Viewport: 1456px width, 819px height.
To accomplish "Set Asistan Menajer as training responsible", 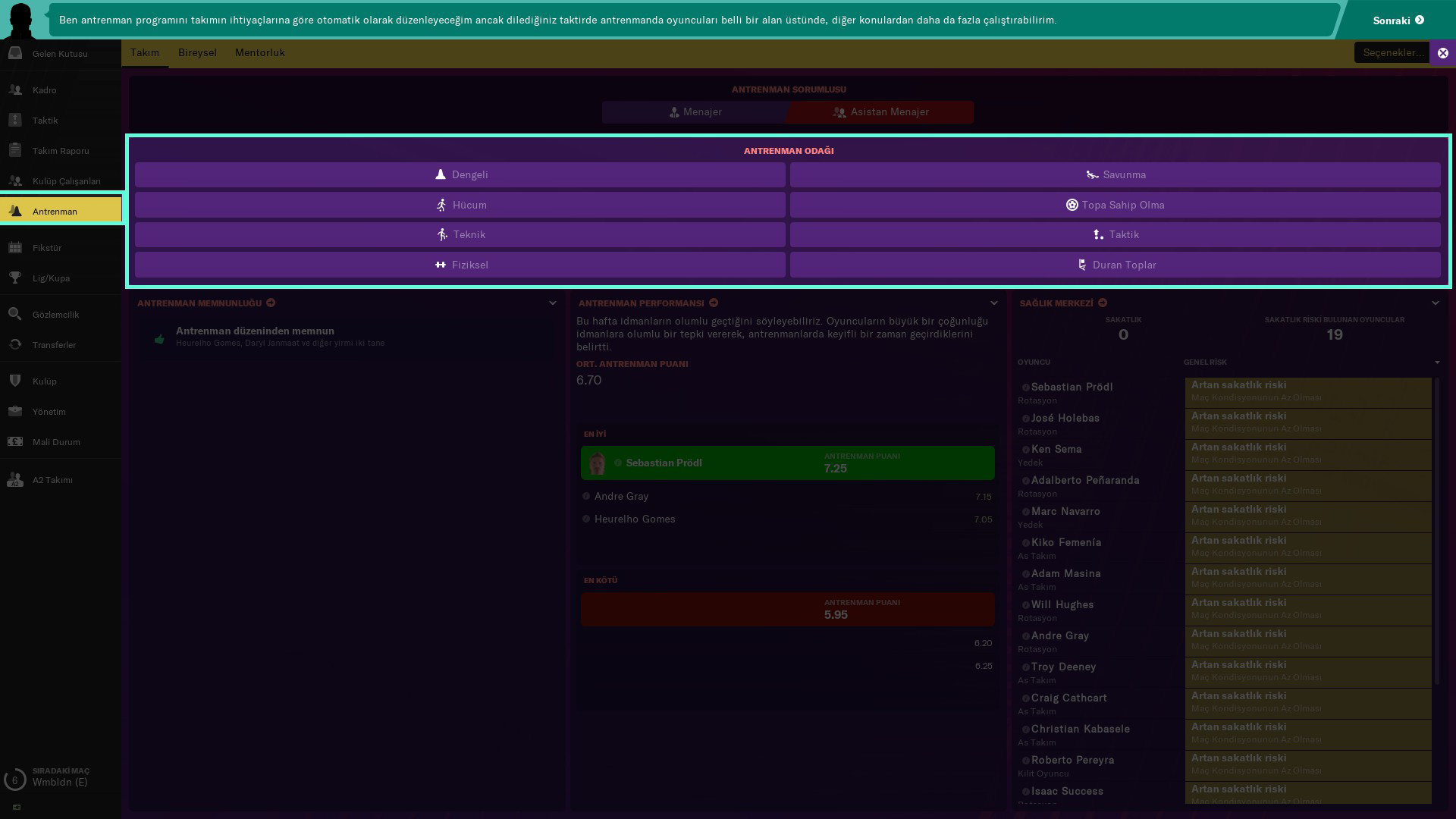I will point(880,112).
